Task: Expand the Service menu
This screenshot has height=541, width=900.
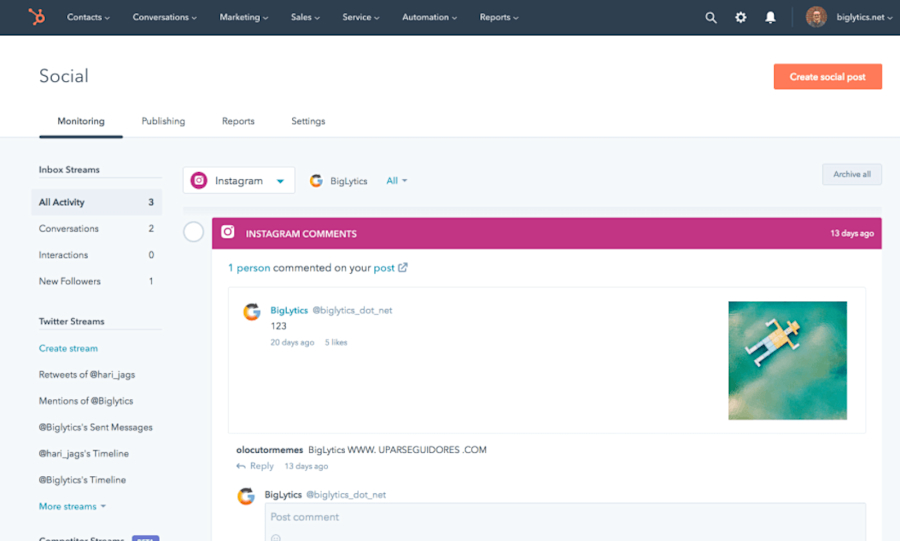Action: (x=361, y=17)
